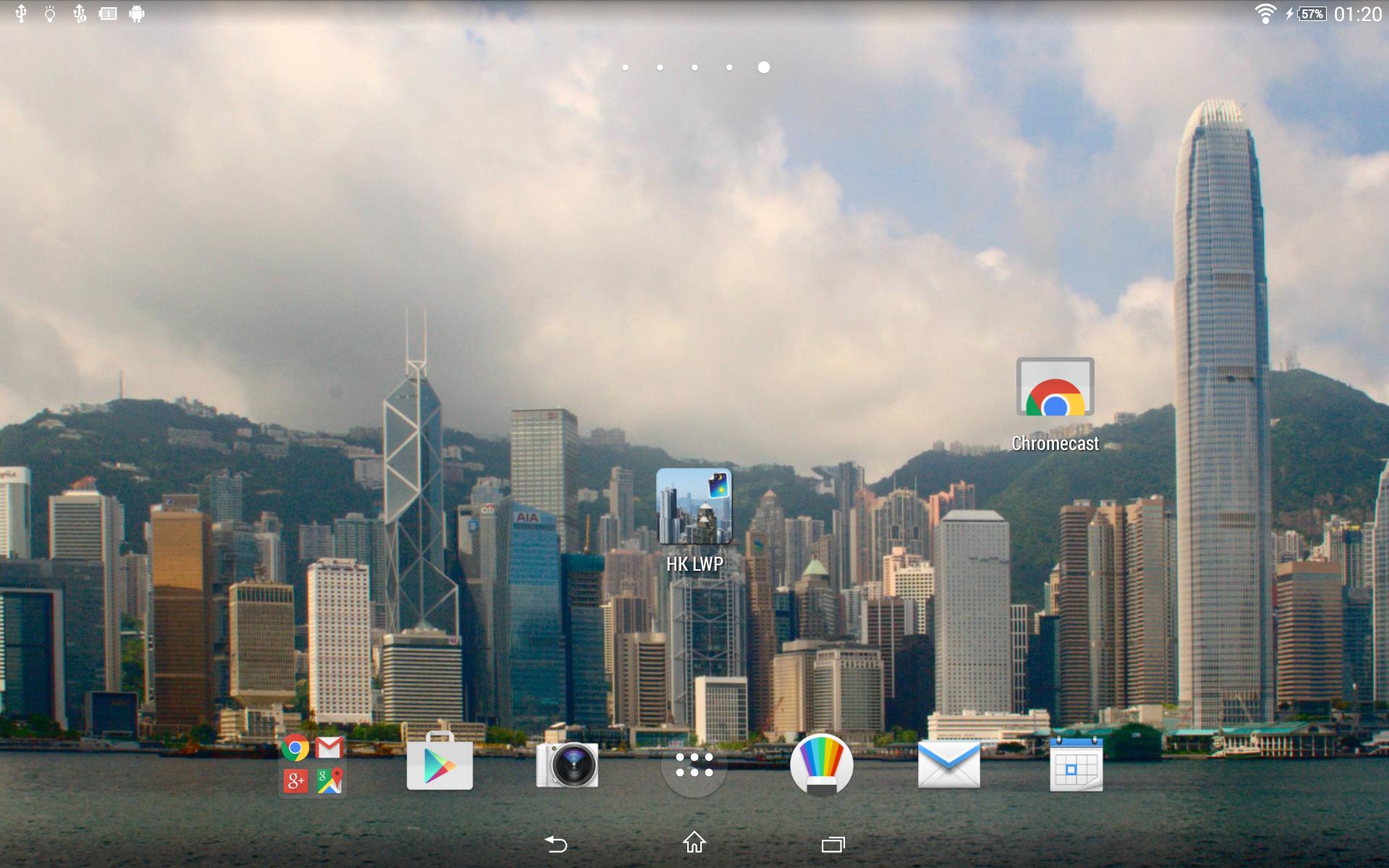
Task: Tap the HK LWP label
Action: click(x=694, y=564)
